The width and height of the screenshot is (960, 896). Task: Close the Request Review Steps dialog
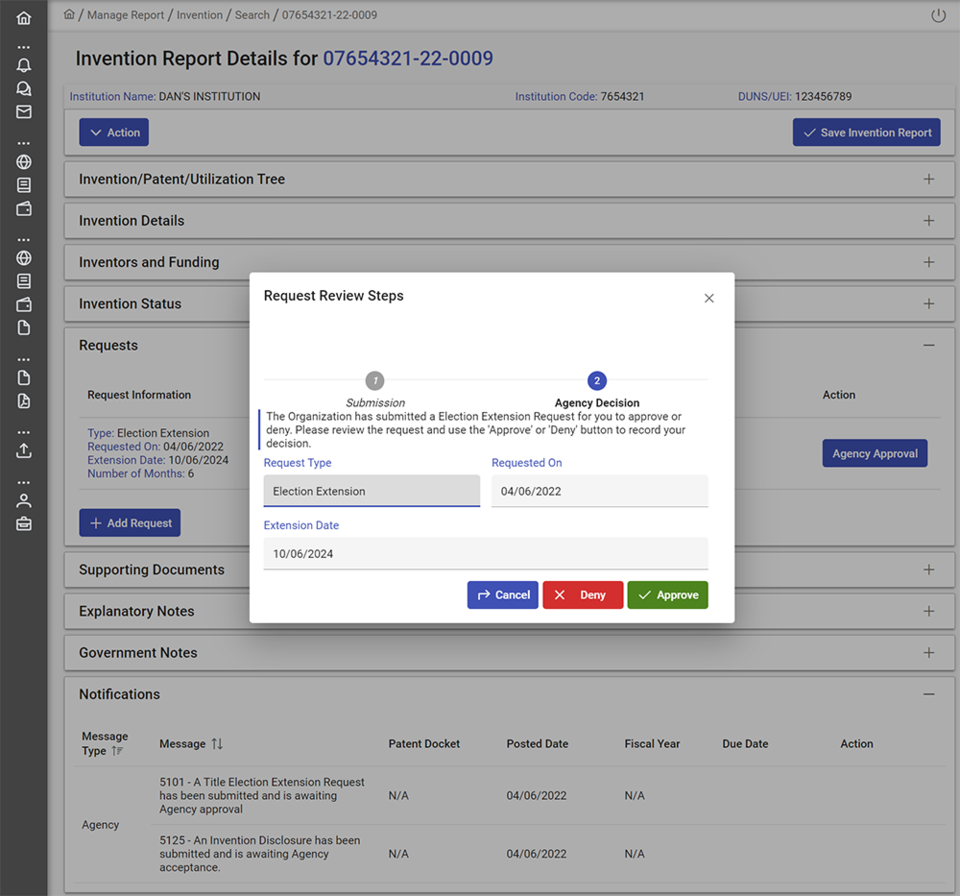(x=709, y=298)
